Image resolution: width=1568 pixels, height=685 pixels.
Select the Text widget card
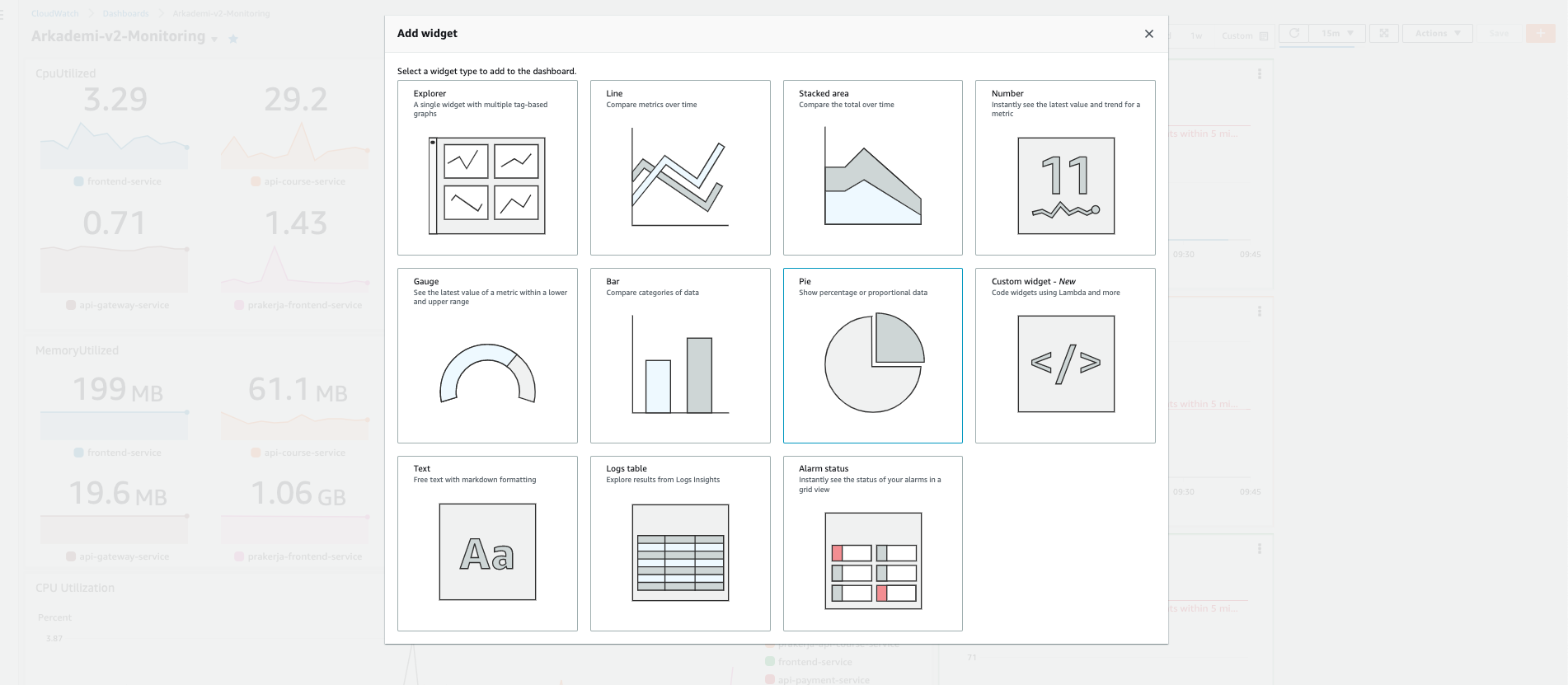pos(487,543)
